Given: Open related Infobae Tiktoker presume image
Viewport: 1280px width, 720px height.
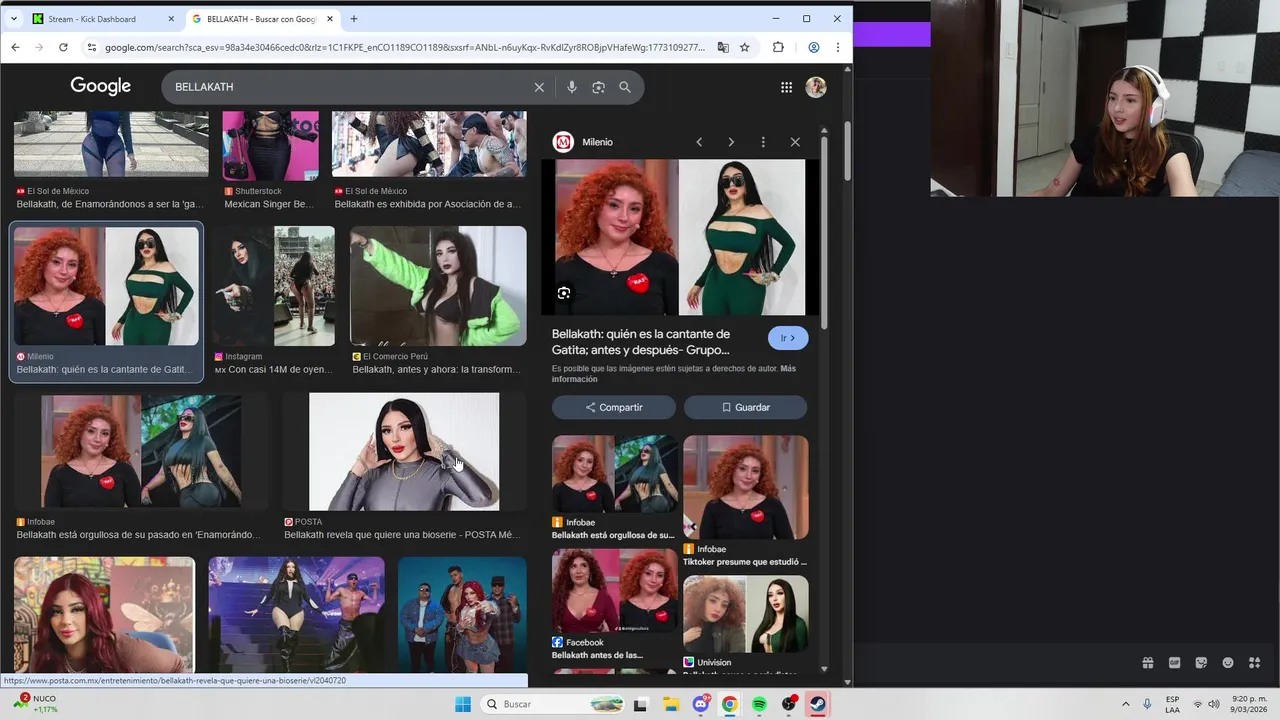Looking at the screenshot, I should coord(746,487).
